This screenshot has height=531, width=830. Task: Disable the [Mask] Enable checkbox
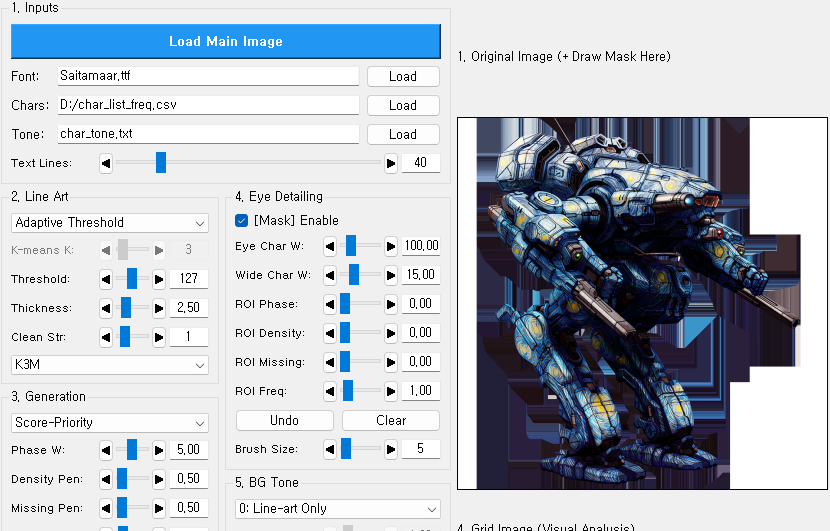point(241,220)
